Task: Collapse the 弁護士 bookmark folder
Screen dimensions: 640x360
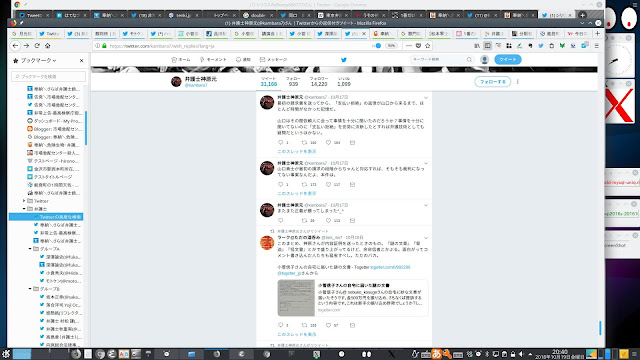Action: (24, 209)
